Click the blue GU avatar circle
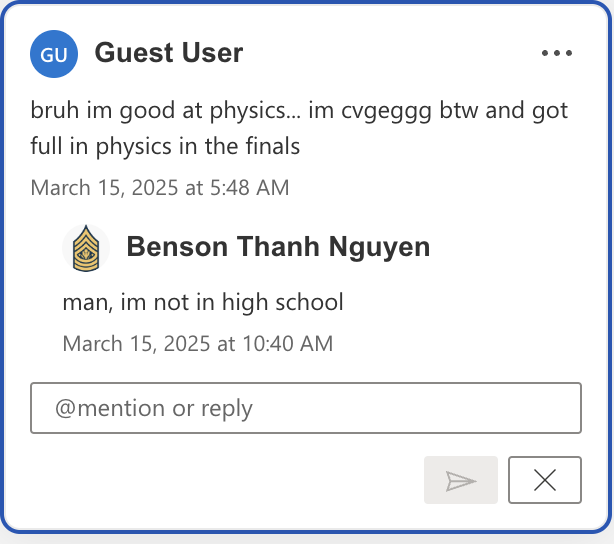 54,54
